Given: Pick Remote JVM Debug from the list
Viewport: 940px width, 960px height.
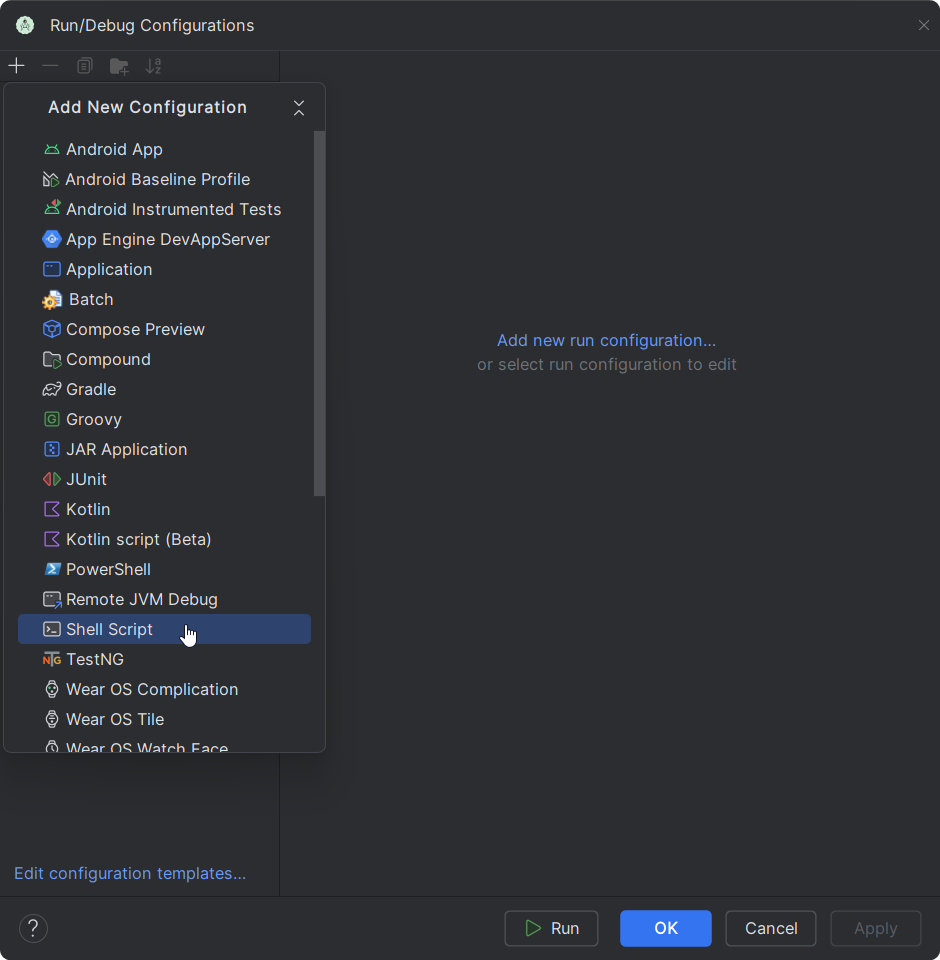Looking at the screenshot, I should (x=164, y=599).
